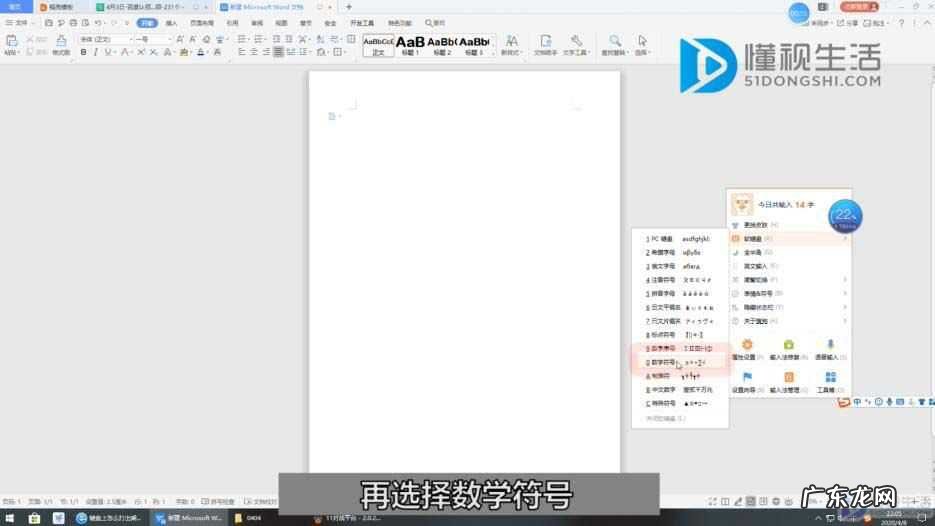The image size is (935, 526).
Task: Open the File menu dropdown
Action: click(x=19, y=23)
